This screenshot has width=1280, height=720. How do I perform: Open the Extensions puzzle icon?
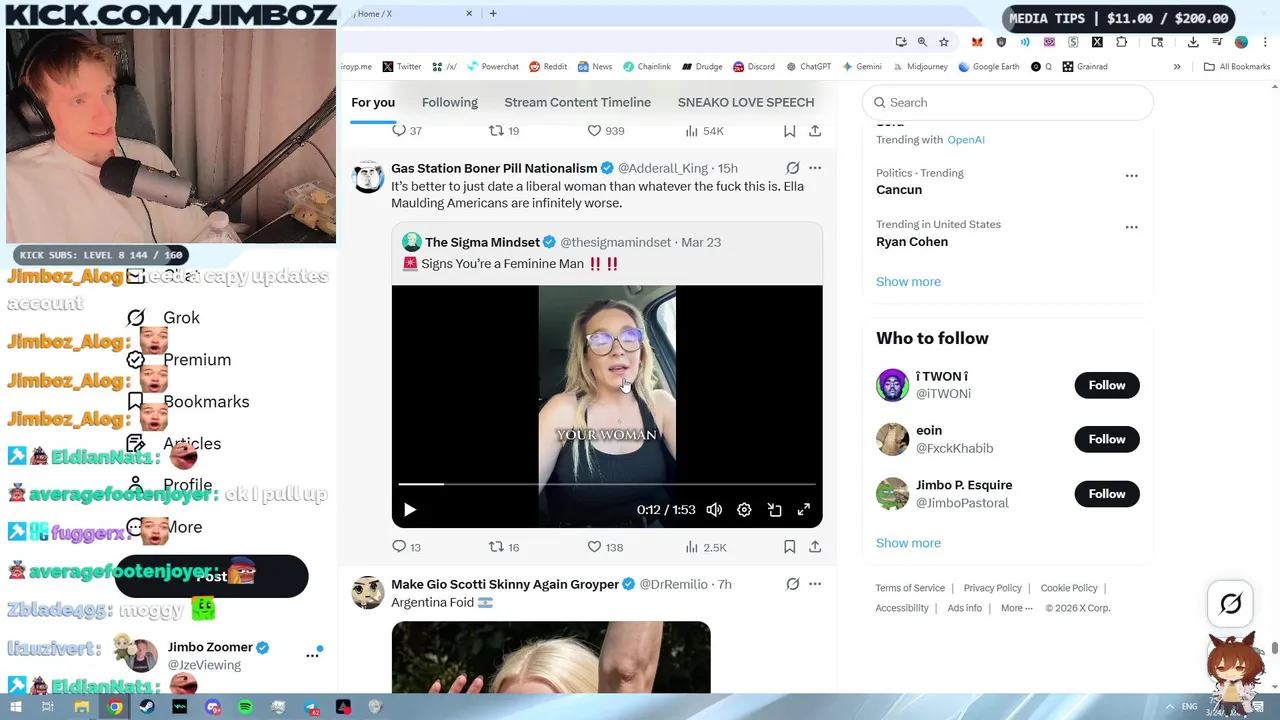point(1121,42)
